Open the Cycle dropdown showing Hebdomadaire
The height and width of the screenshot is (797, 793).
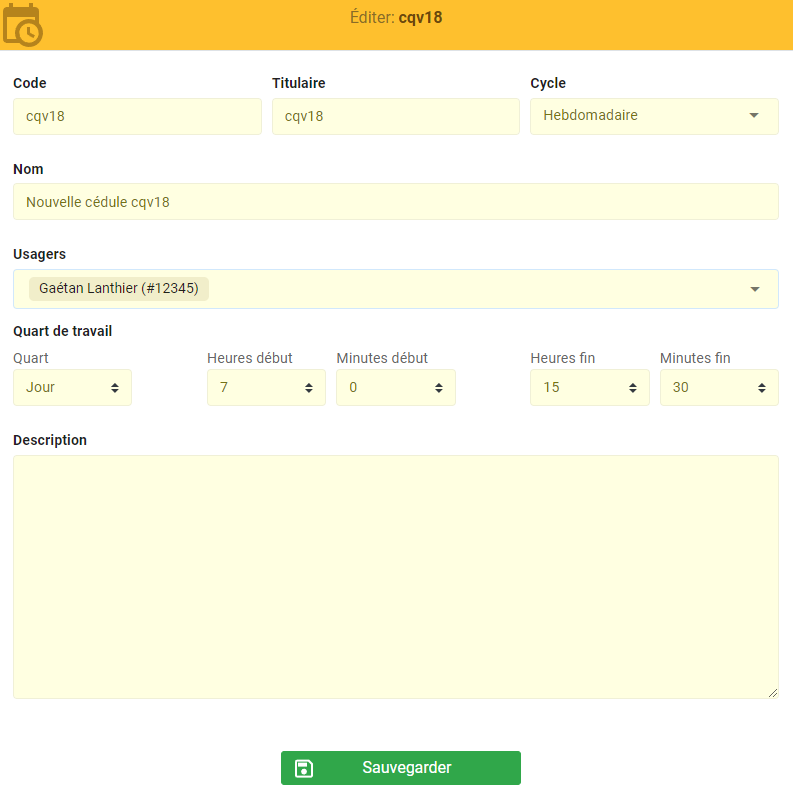654,116
